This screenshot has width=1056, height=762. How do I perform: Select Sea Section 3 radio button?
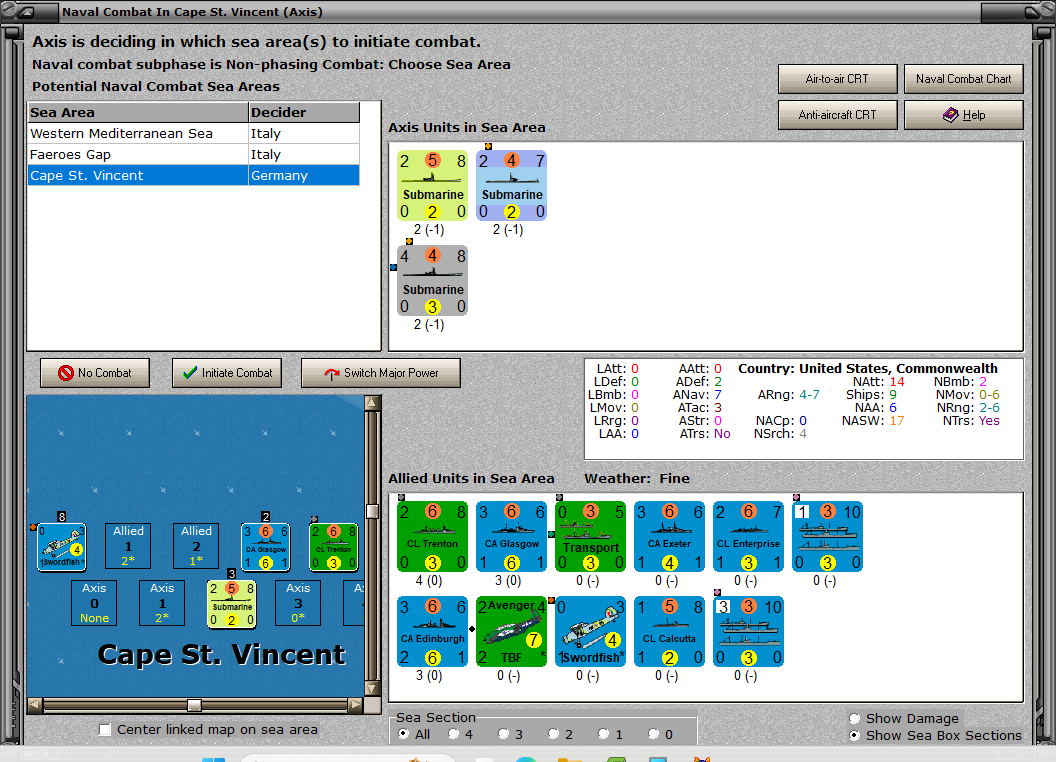503,734
